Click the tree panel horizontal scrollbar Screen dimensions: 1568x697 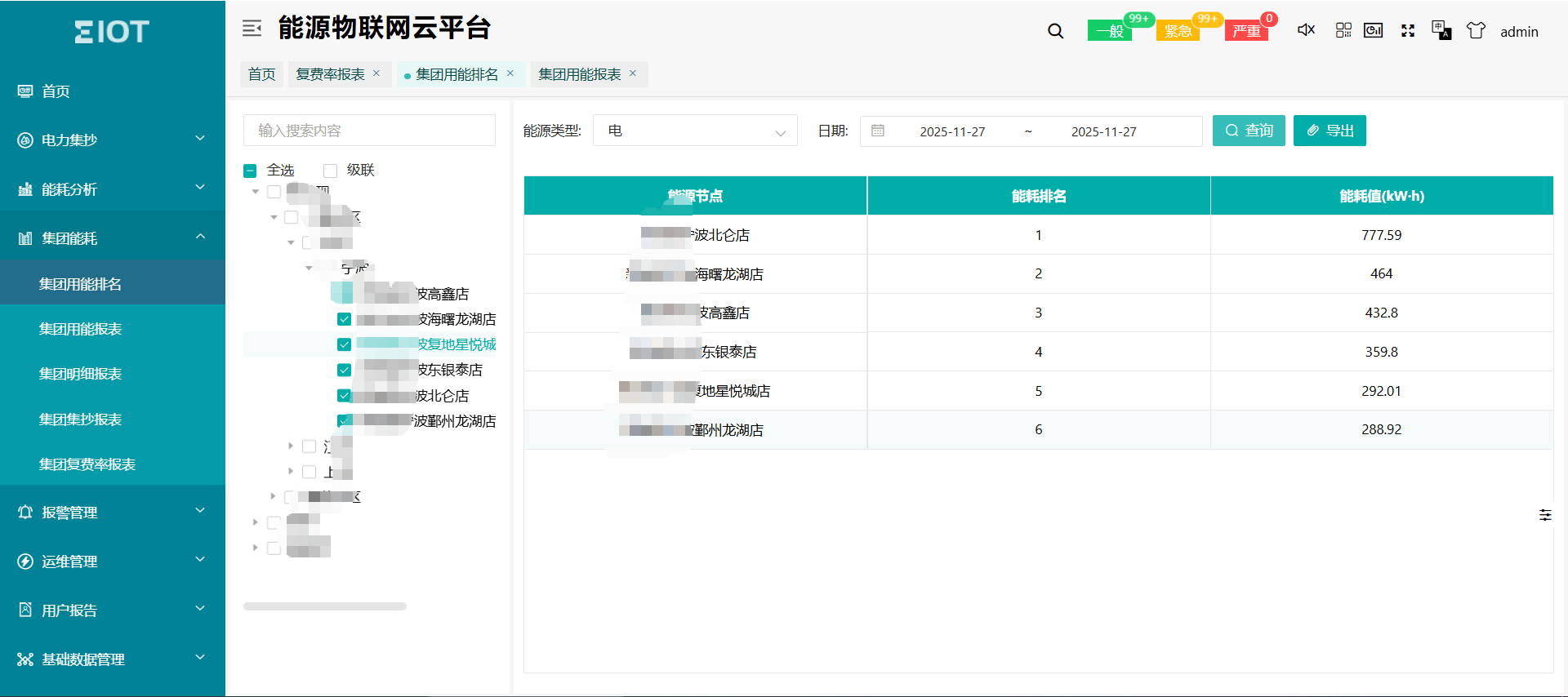point(325,606)
